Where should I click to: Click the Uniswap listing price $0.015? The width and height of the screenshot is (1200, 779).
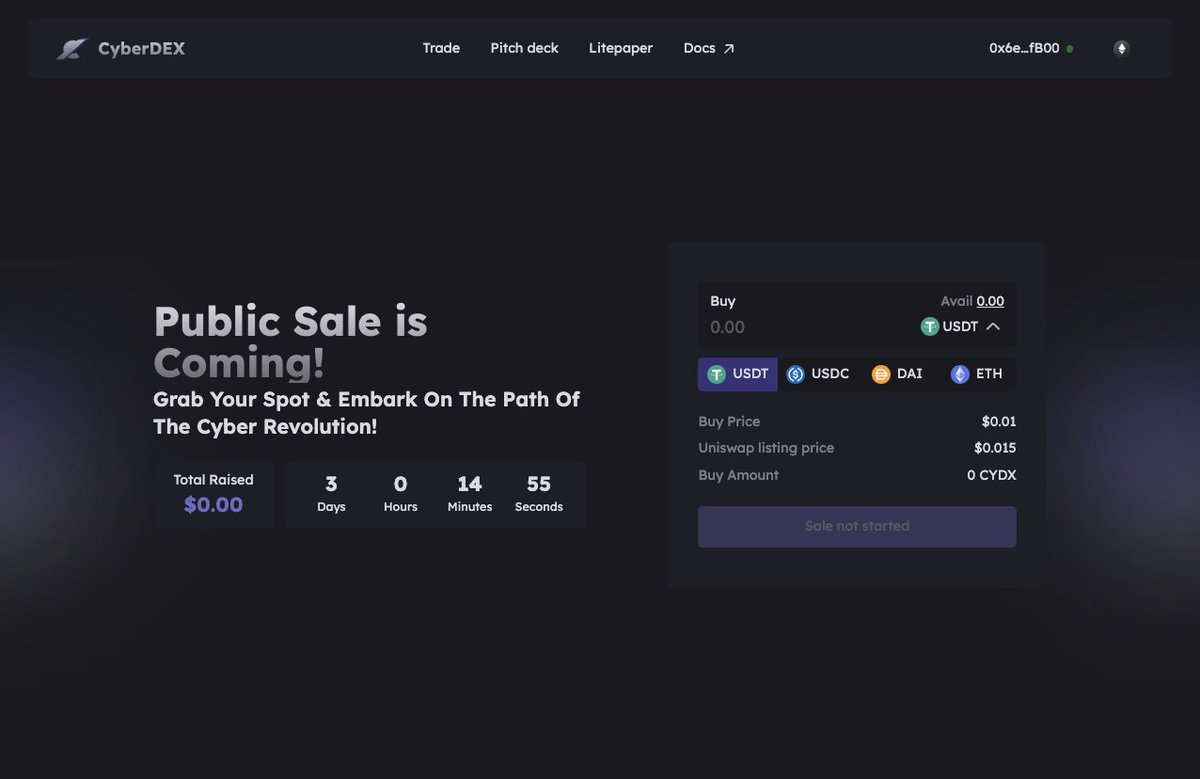tap(995, 448)
